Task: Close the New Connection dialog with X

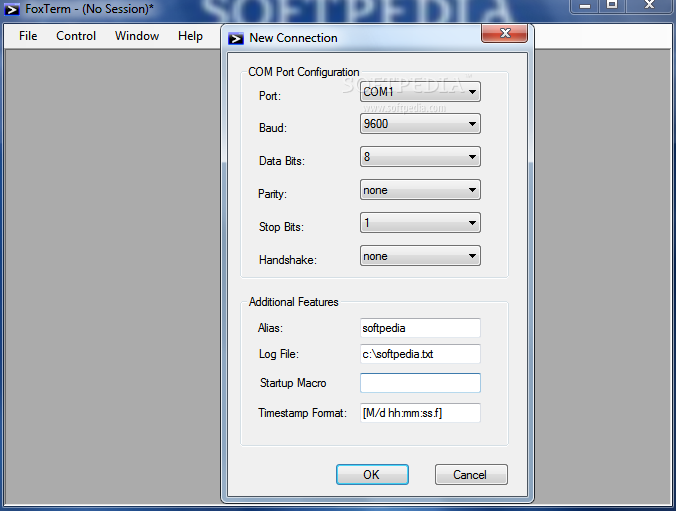Action: tap(504, 33)
